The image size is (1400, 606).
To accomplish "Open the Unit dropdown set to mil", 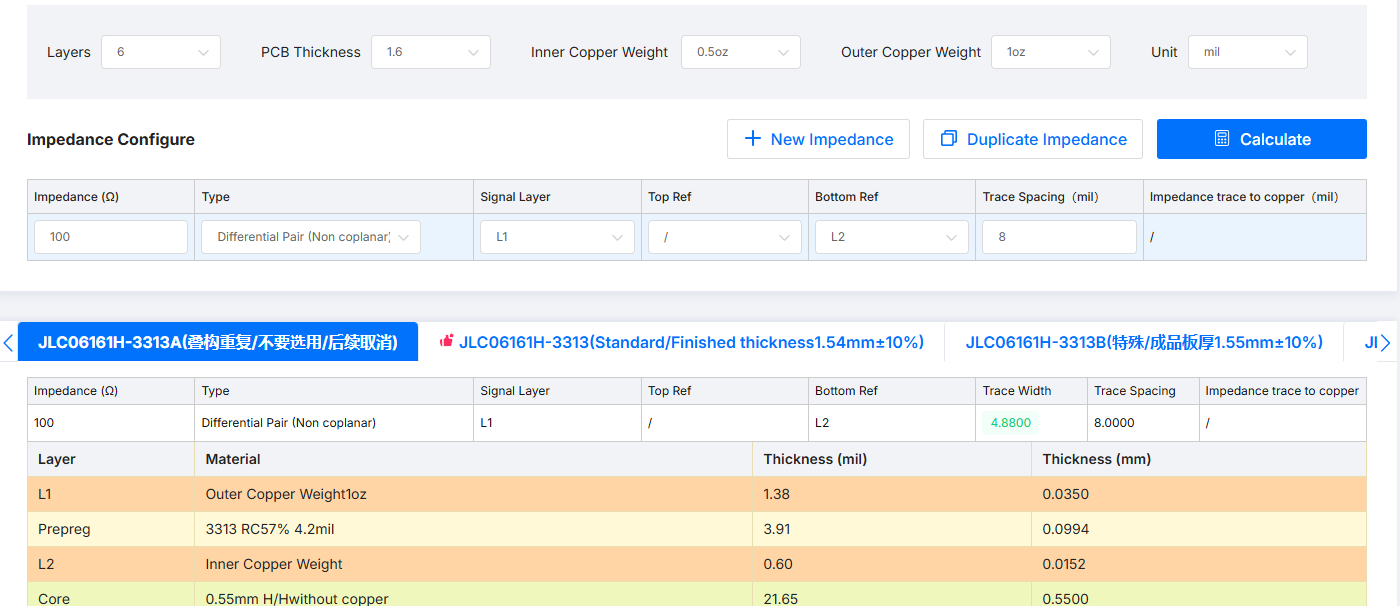I will [1247, 52].
